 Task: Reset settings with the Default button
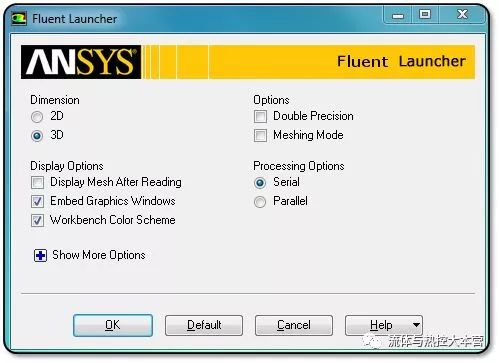pyautogui.click(x=204, y=325)
